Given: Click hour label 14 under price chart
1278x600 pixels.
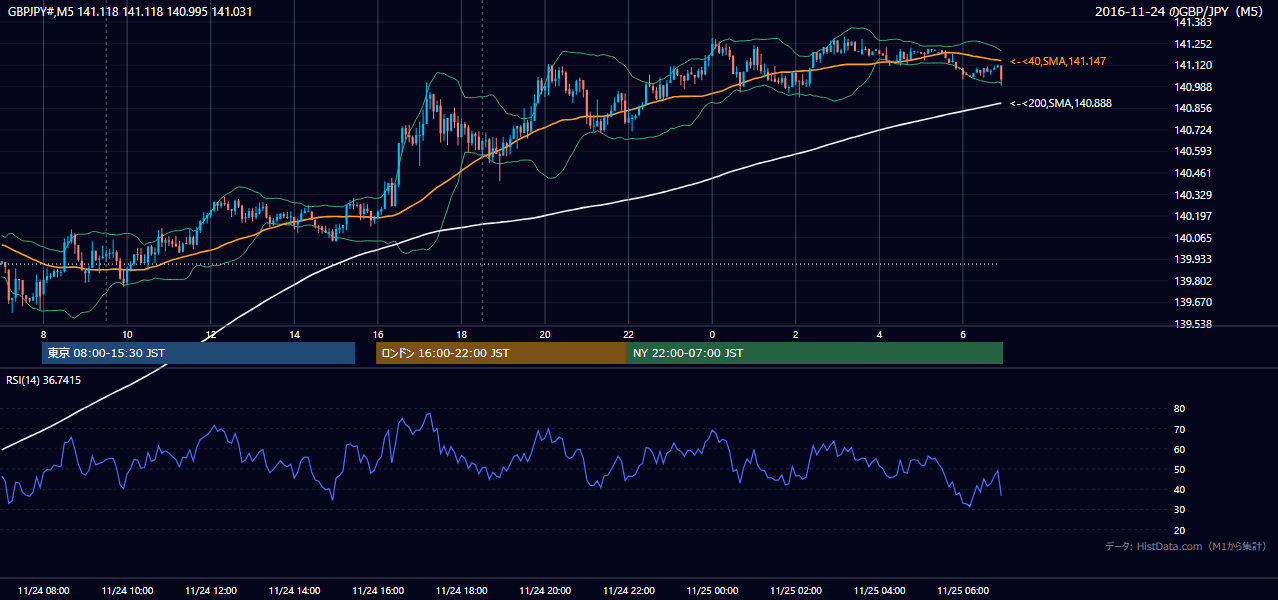Looking at the screenshot, I should pos(294,334).
